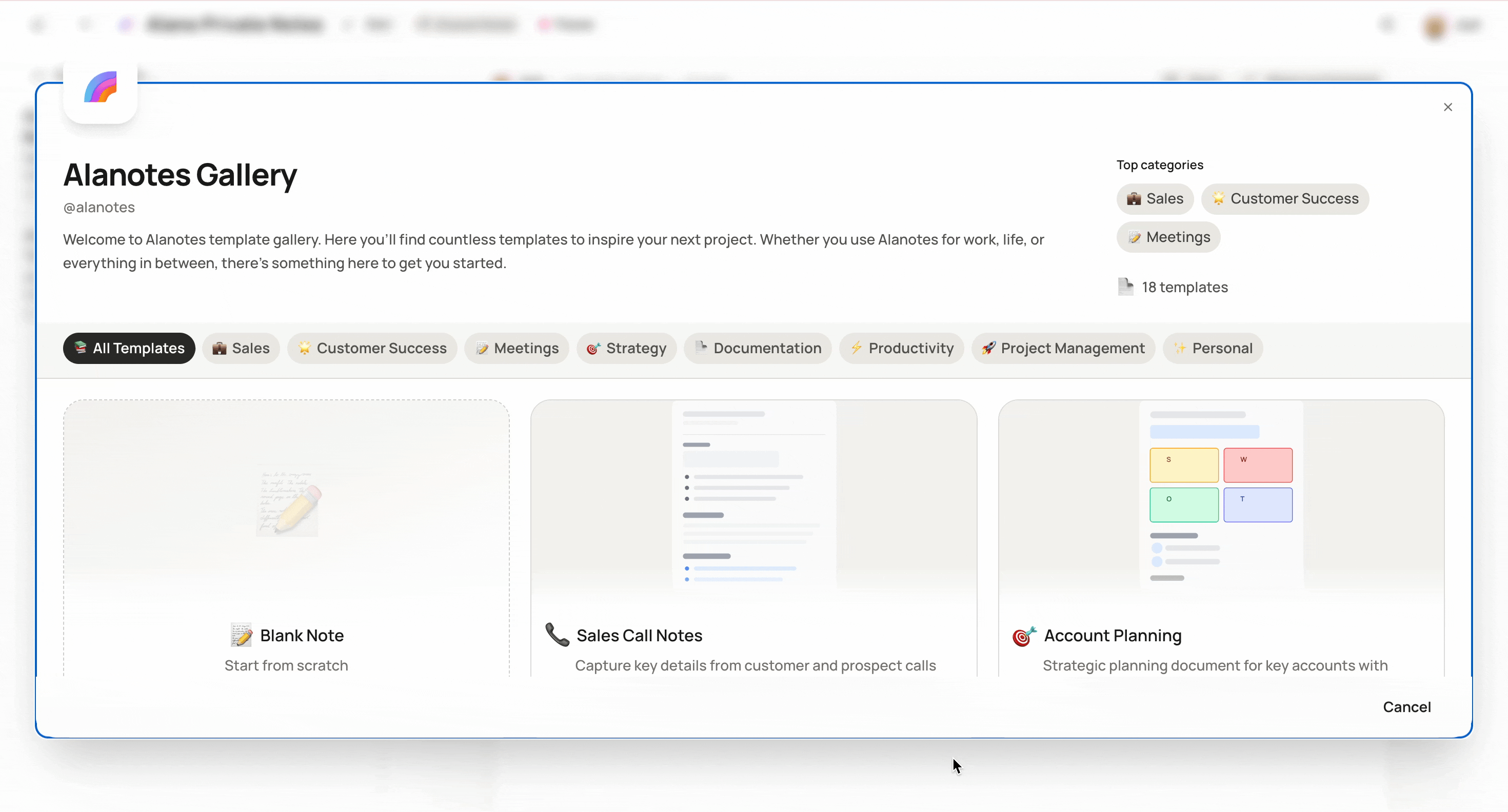Click the 18 templates count text
The height and width of the screenshot is (812, 1508).
tap(1184, 287)
